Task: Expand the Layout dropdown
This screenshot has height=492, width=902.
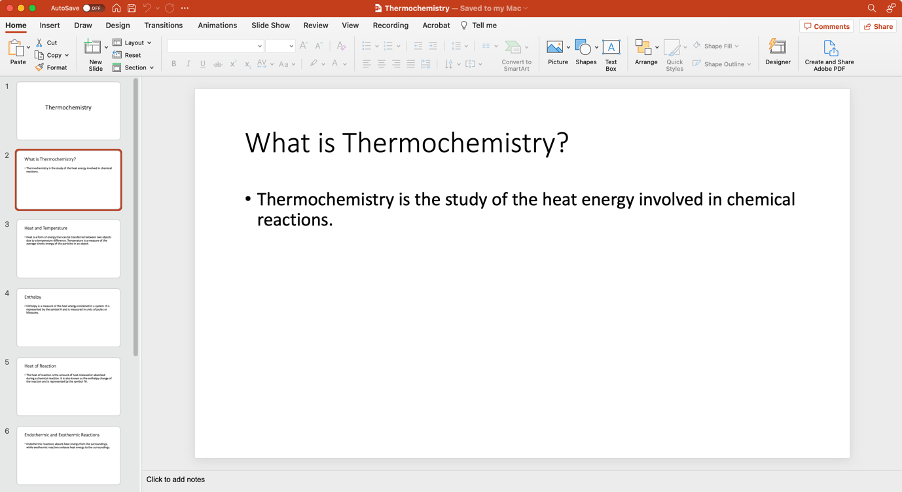Action: click(149, 43)
